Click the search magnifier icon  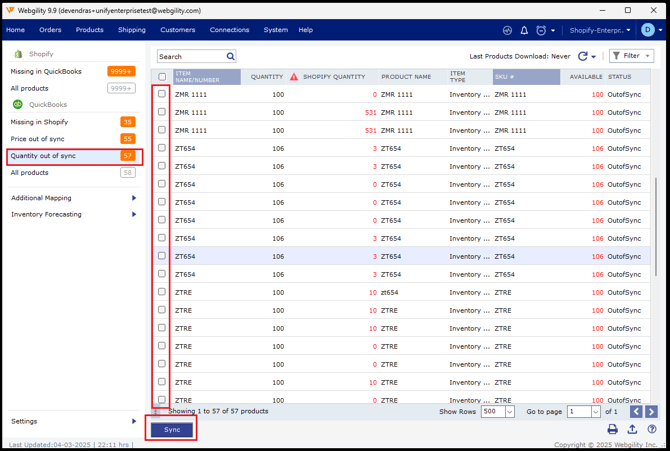coord(230,57)
